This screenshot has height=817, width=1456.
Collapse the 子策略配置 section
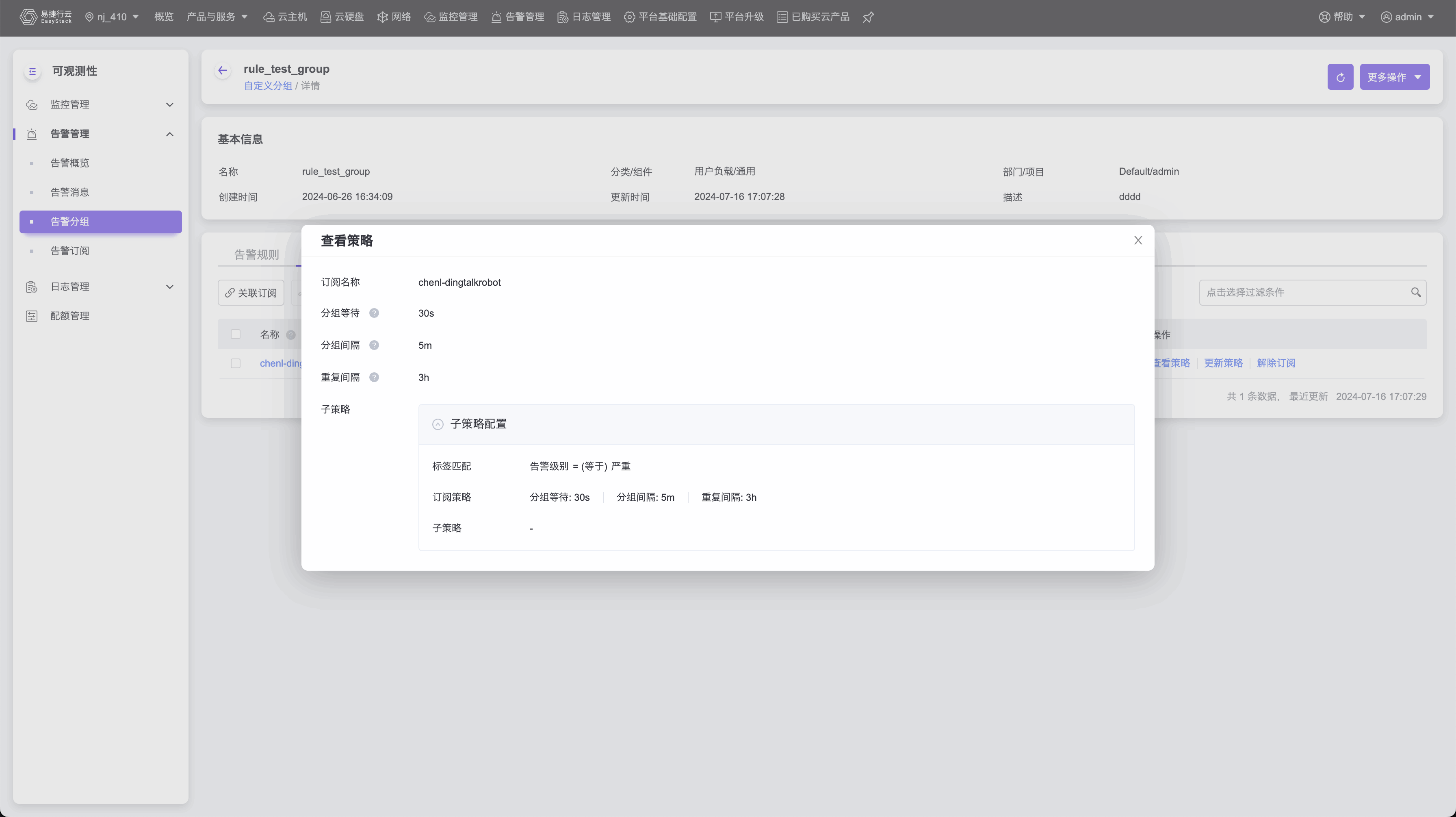click(438, 424)
